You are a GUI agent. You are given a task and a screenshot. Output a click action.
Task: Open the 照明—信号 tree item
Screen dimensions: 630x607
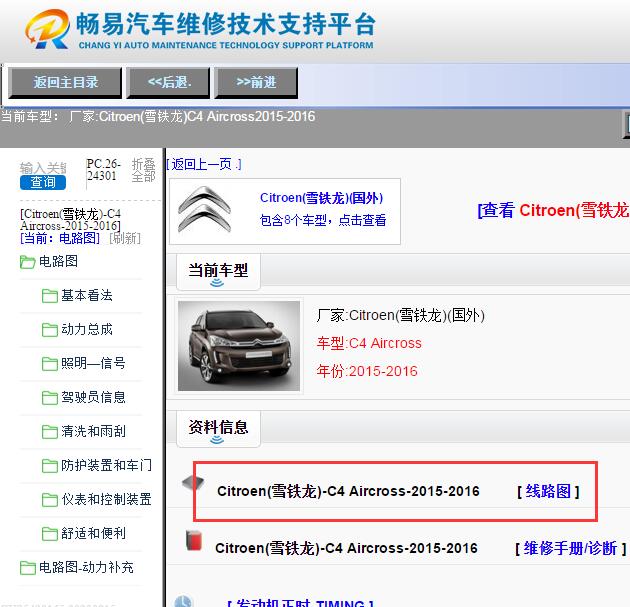93,363
